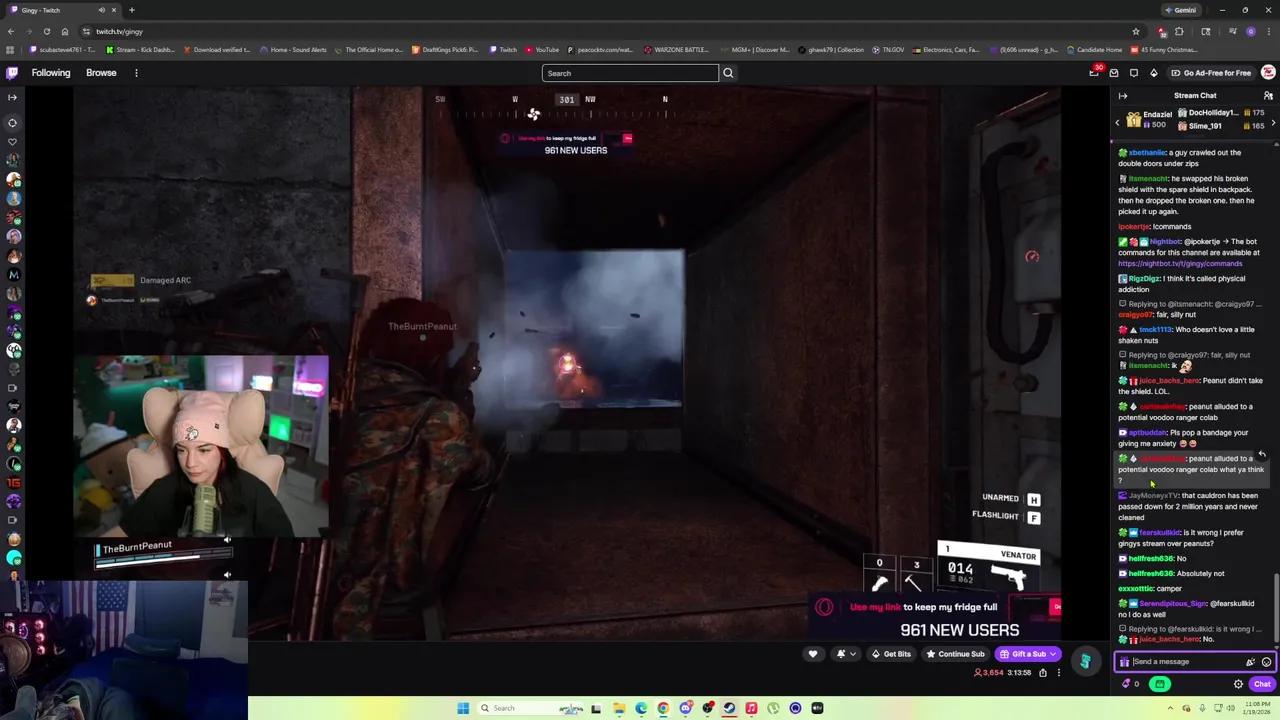Open the Browse page
Image resolution: width=1280 pixels, height=720 pixels.
coord(101,73)
